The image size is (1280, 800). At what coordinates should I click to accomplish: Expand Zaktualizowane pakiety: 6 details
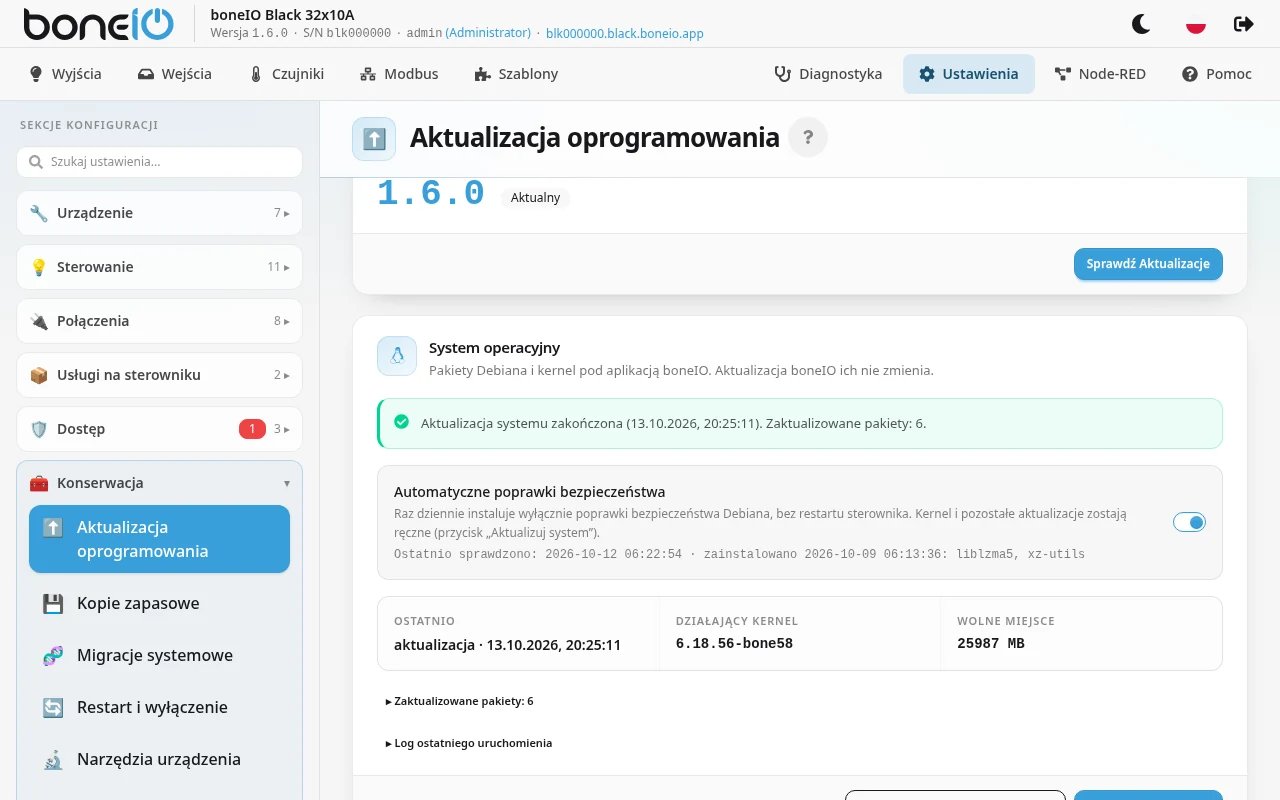point(459,701)
